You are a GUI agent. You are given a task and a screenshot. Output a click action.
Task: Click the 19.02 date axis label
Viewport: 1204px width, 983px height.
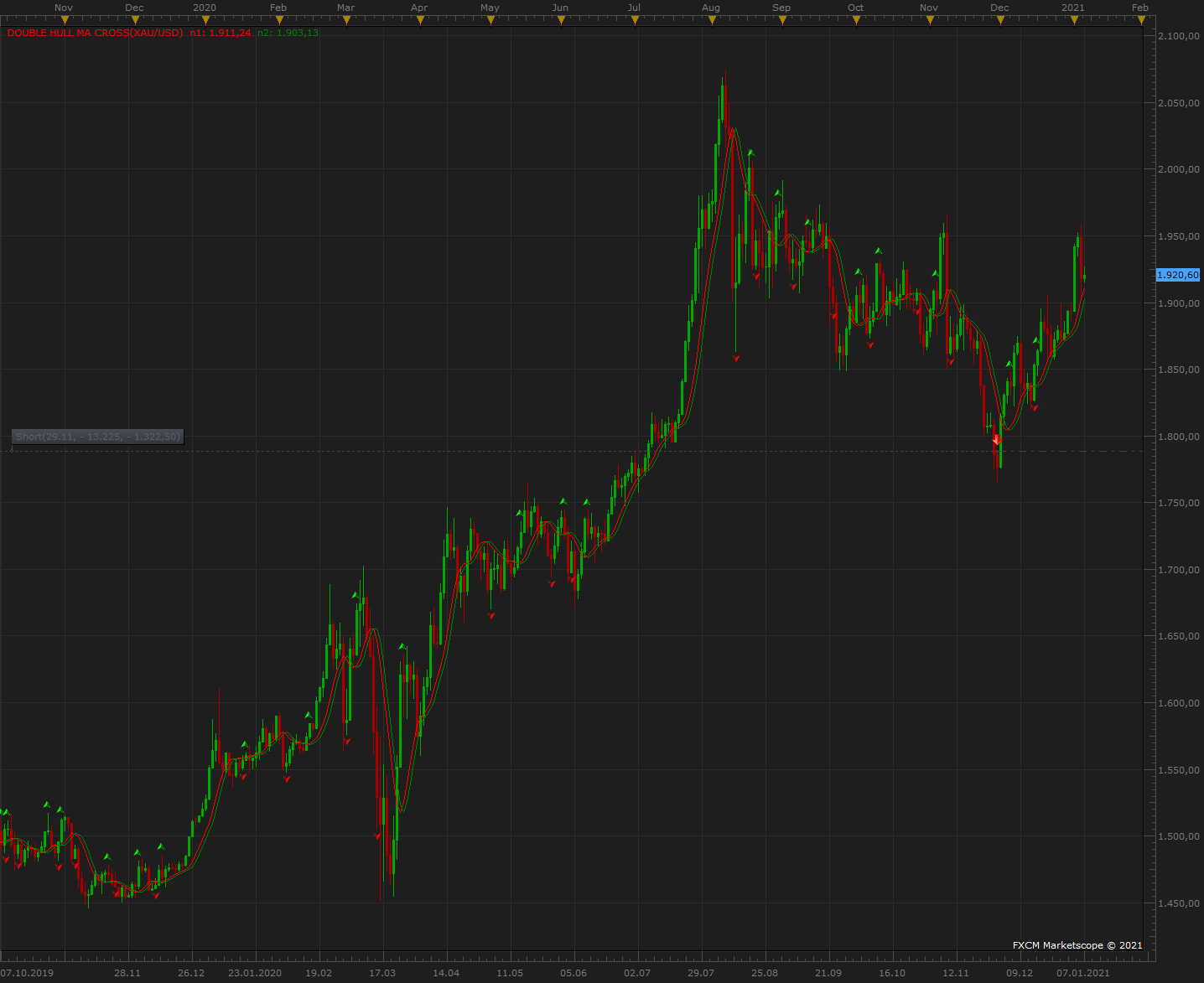coord(319,973)
